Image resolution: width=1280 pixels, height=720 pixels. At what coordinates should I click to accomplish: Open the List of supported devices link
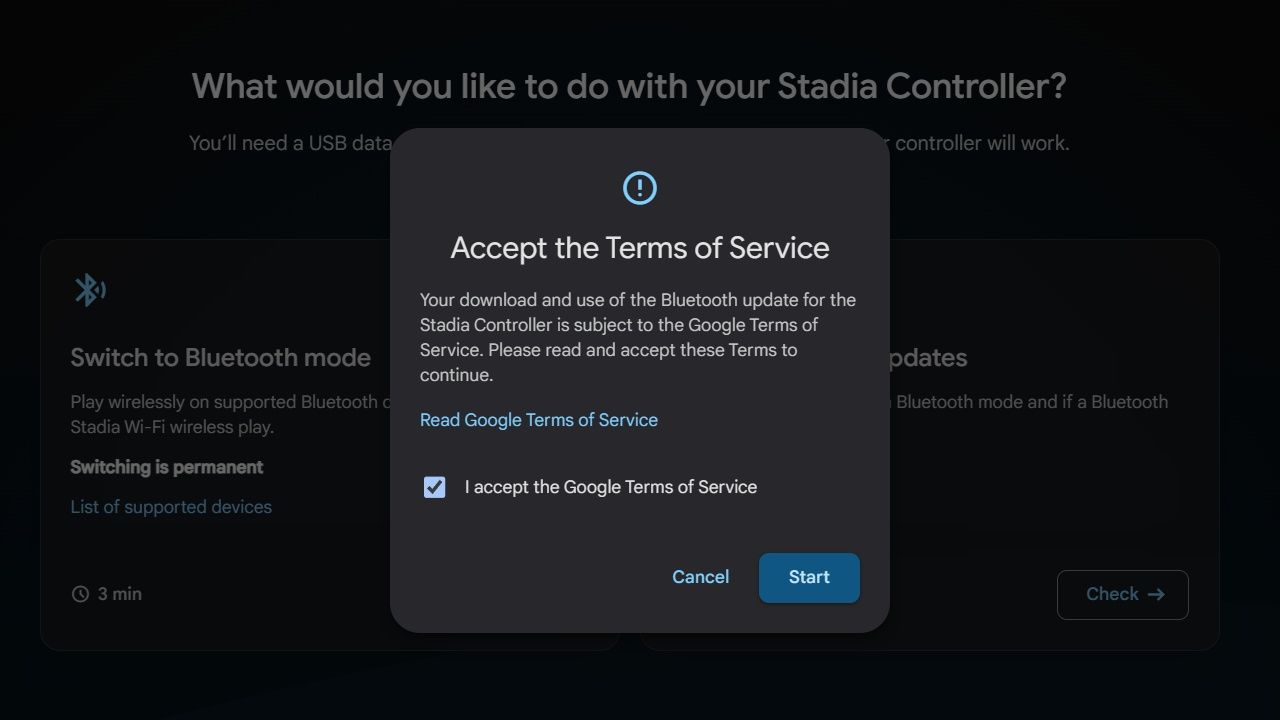171,507
